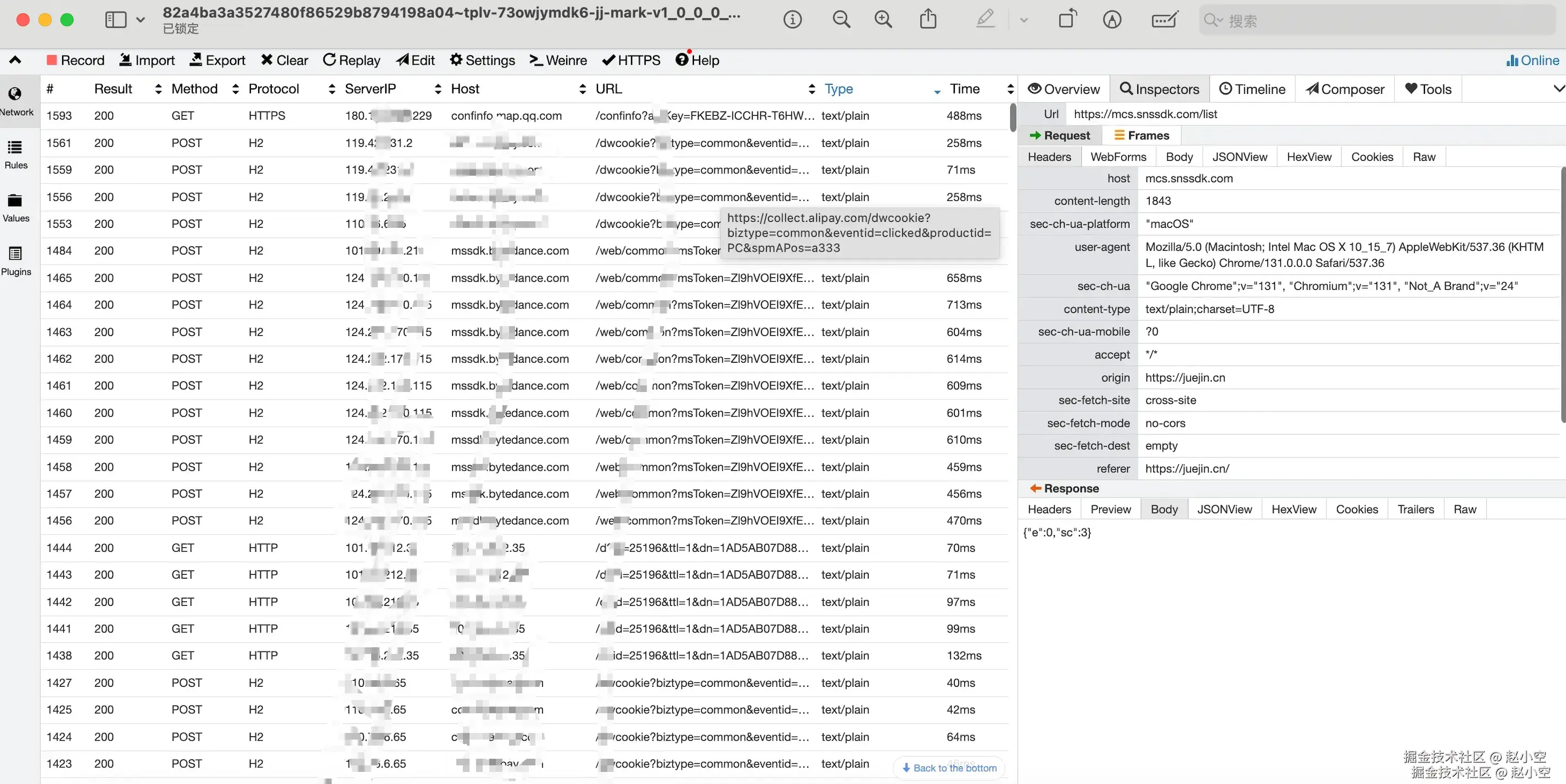Click the Clear toolbar button

(284, 60)
